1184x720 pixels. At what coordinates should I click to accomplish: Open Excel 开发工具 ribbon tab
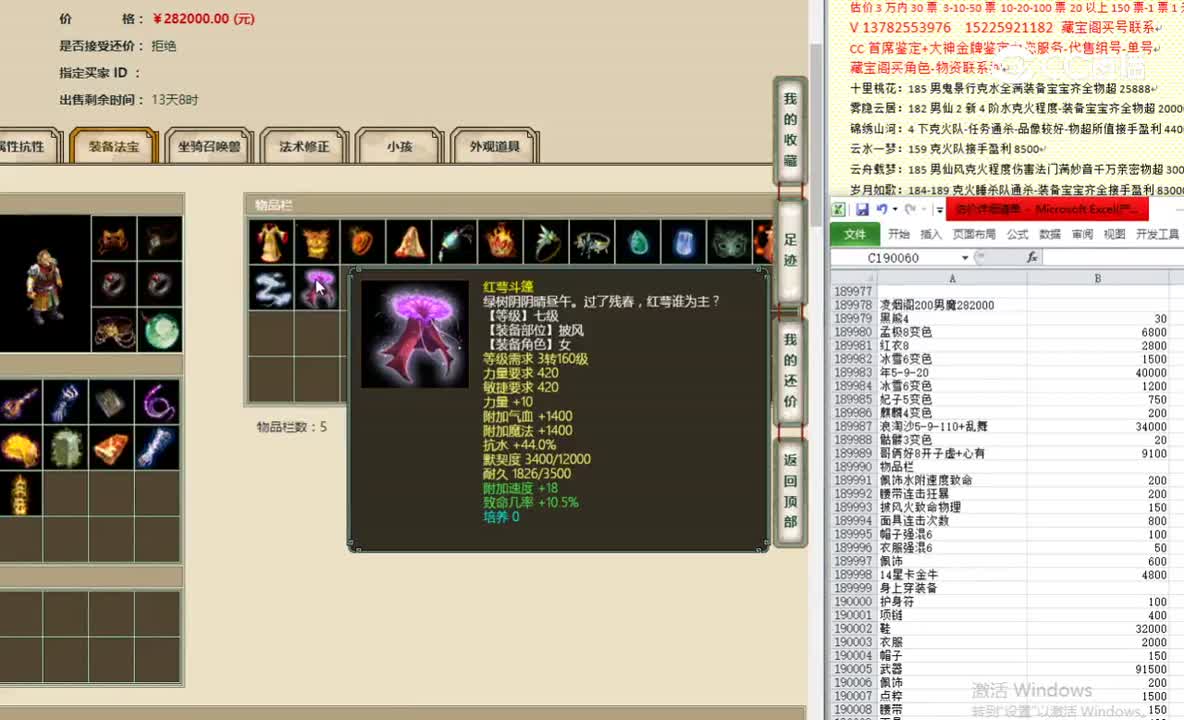(1158, 235)
